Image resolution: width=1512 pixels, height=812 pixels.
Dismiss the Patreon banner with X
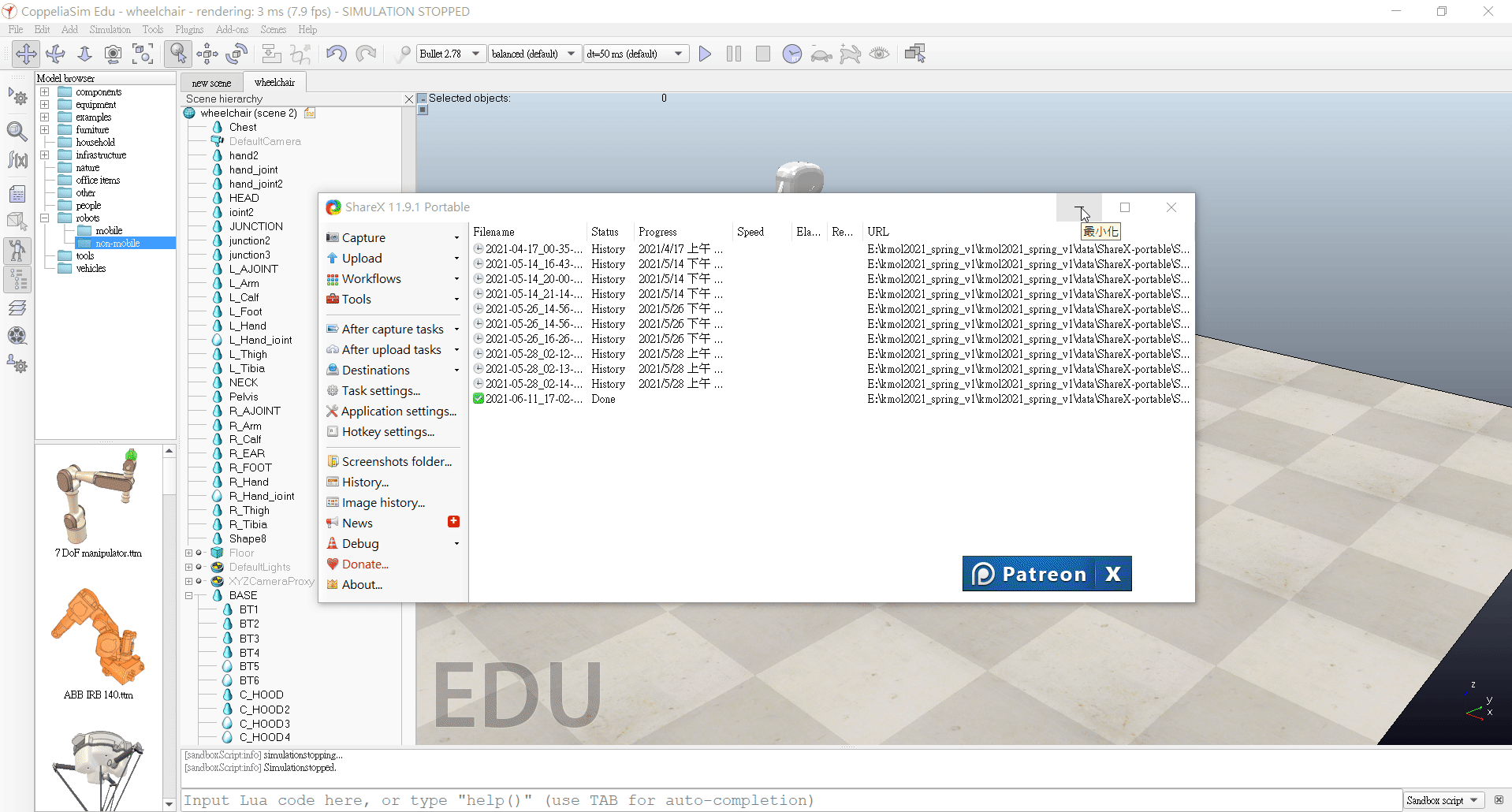[1113, 574]
